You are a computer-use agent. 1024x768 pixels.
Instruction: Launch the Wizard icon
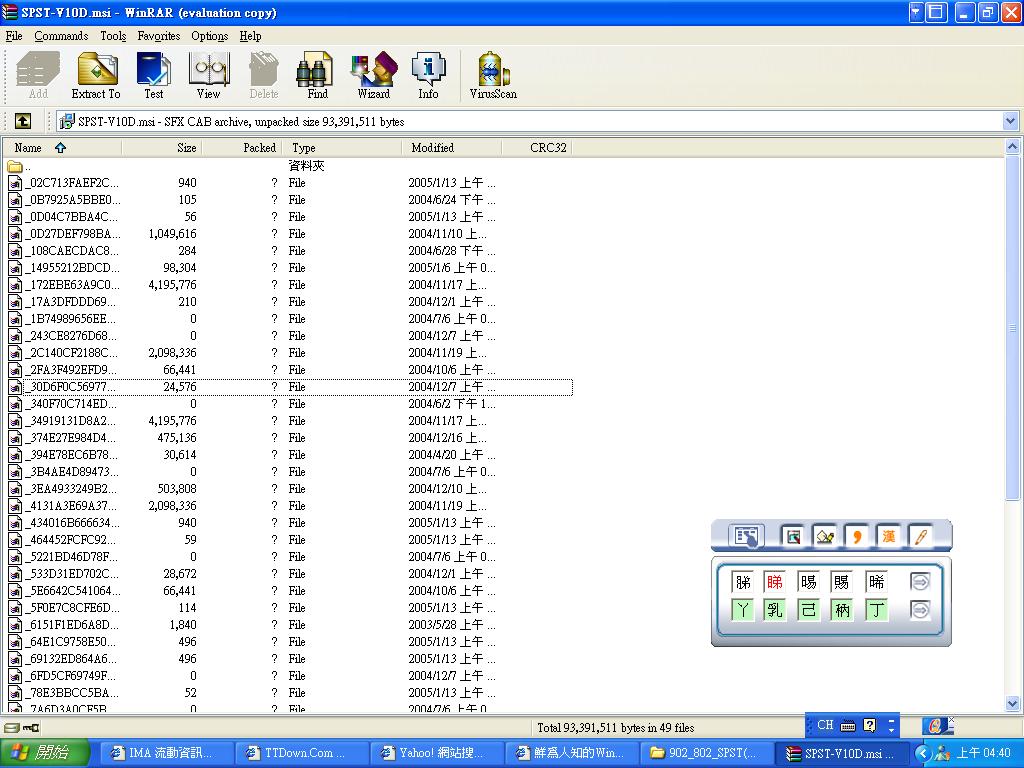[372, 73]
